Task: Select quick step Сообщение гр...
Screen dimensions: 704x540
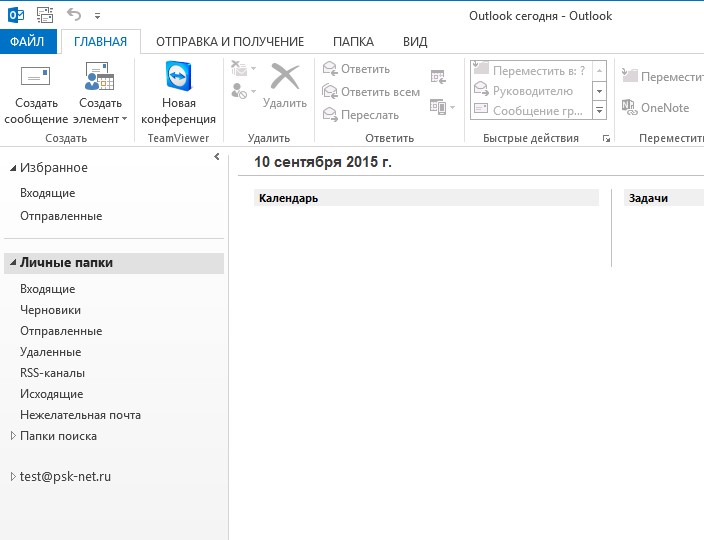Action: (530, 110)
